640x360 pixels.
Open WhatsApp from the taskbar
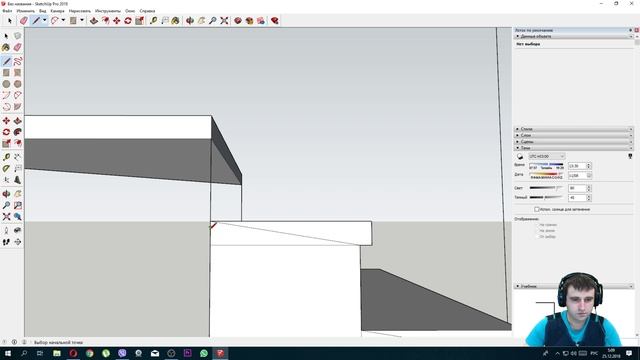click(204, 353)
